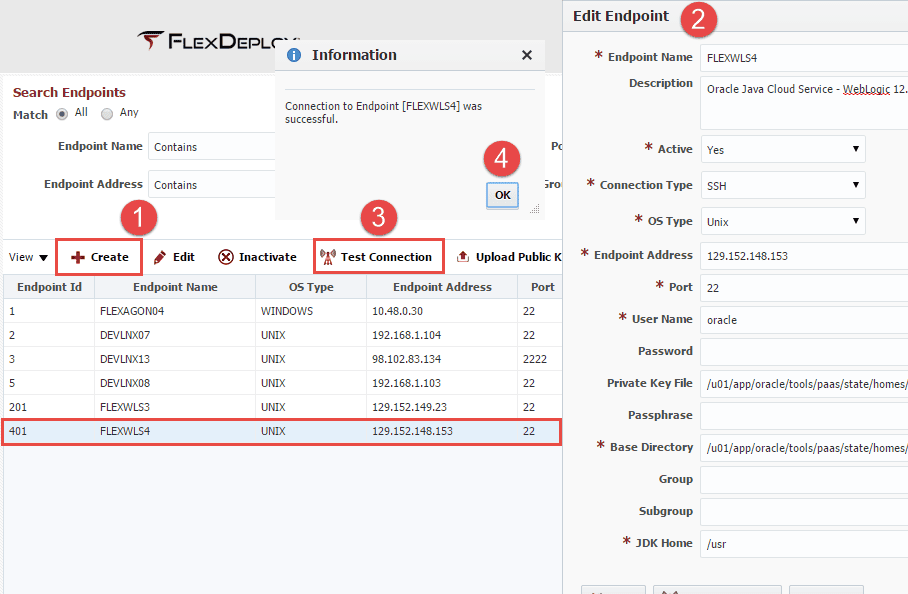The image size is (908, 594).
Task: Click the Test Connection label
Action: pyautogui.click(x=386, y=257)
